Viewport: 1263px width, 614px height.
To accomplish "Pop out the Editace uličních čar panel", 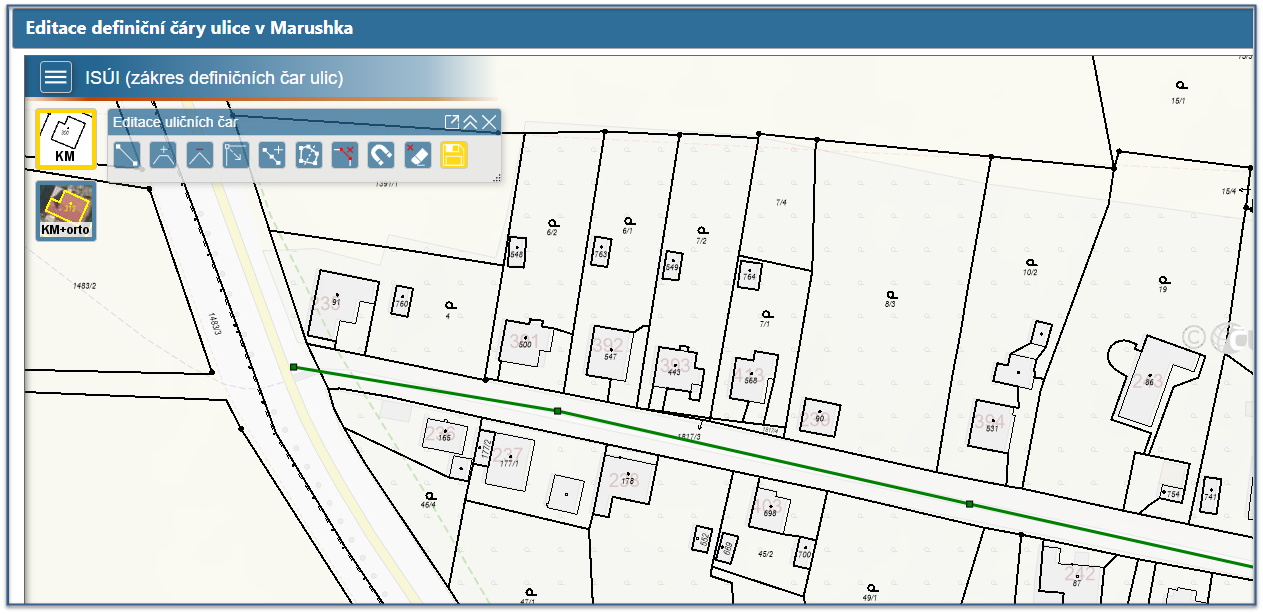I will (x=452, y=122).
